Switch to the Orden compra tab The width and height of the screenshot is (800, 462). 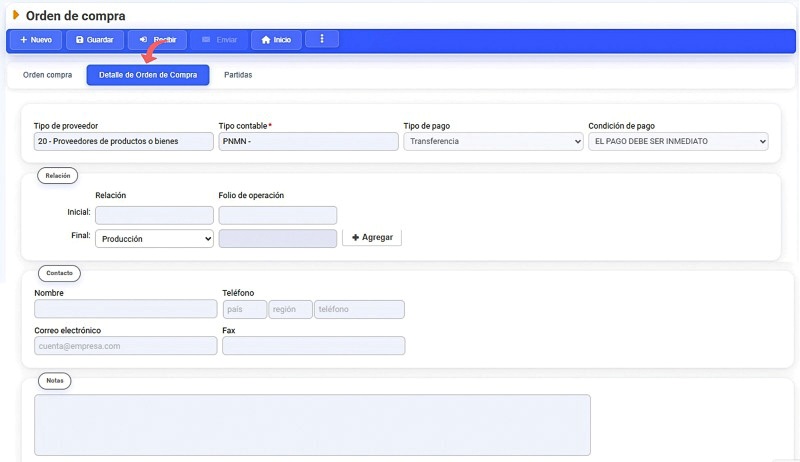coord(47,75)
